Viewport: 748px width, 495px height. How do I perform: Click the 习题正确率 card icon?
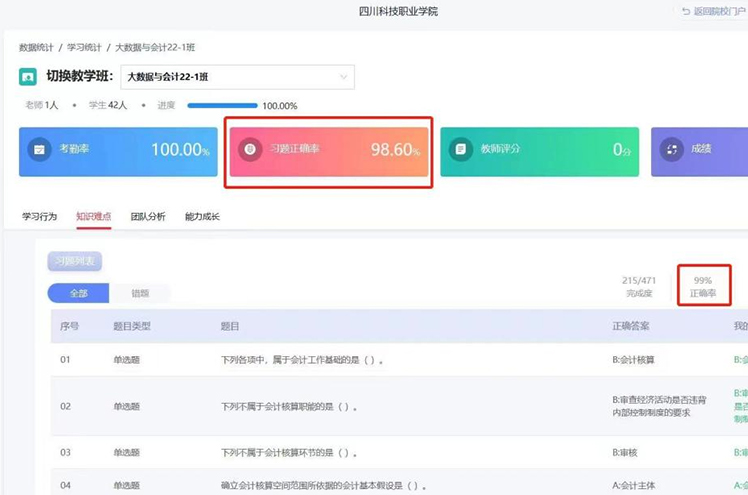251,150
